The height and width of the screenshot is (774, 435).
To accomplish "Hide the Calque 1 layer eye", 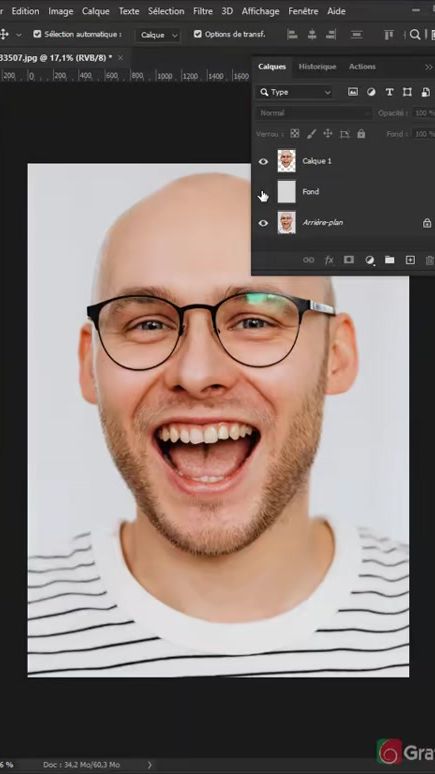I will click(x=263, y=161).
